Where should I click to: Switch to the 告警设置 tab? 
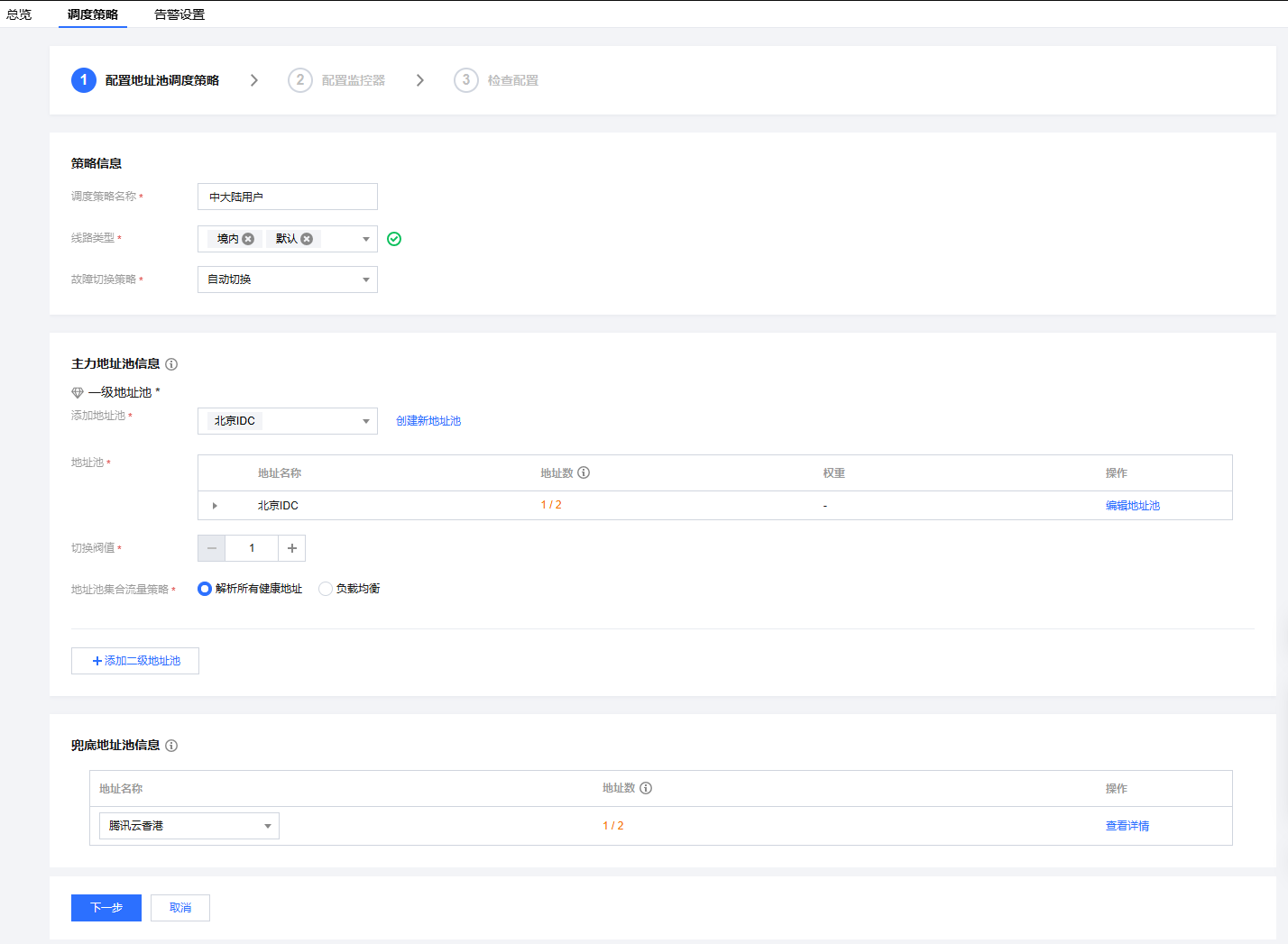tap(179, 14)
